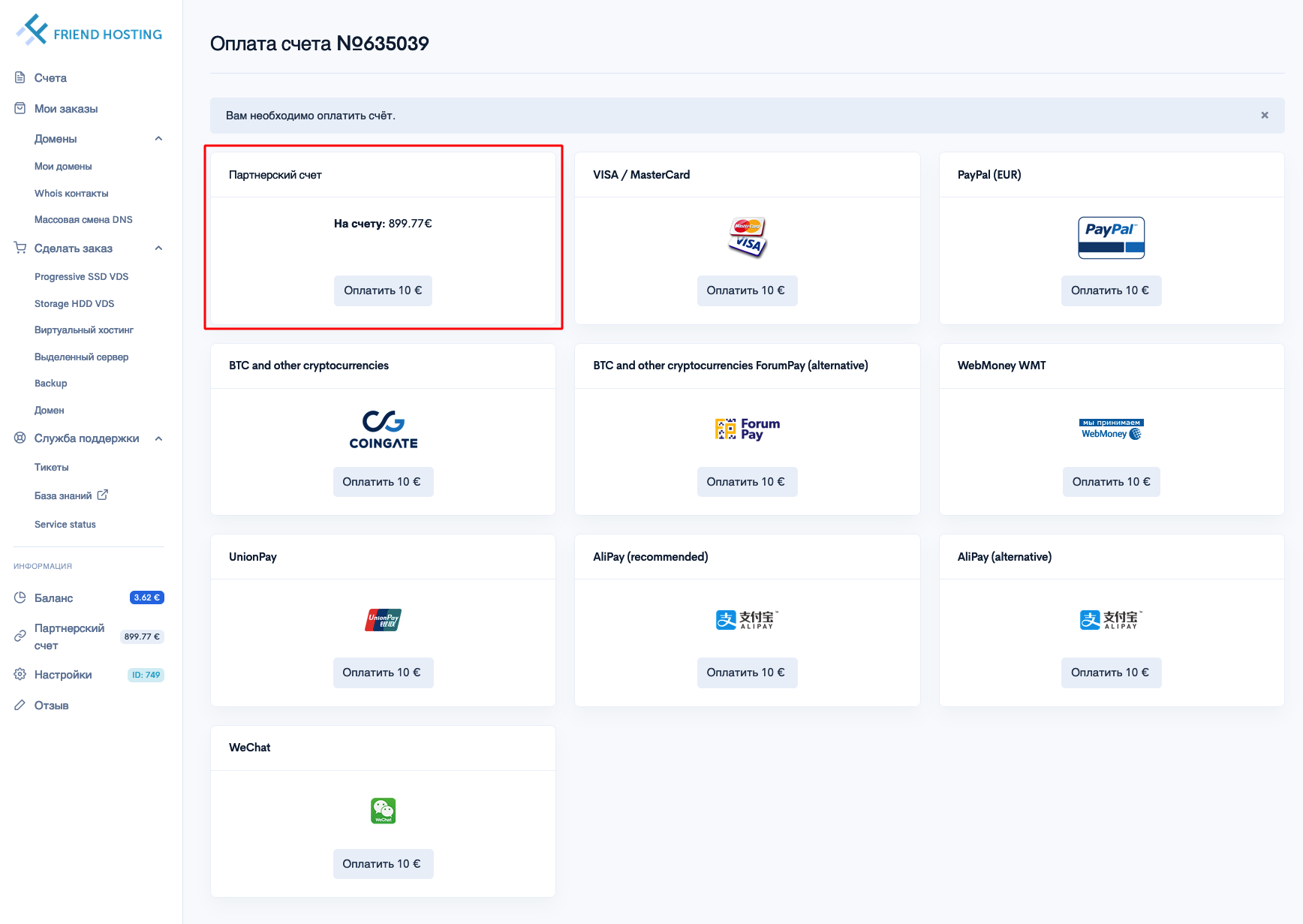
Task: Open Выделенный сервер
Action: 81,357
